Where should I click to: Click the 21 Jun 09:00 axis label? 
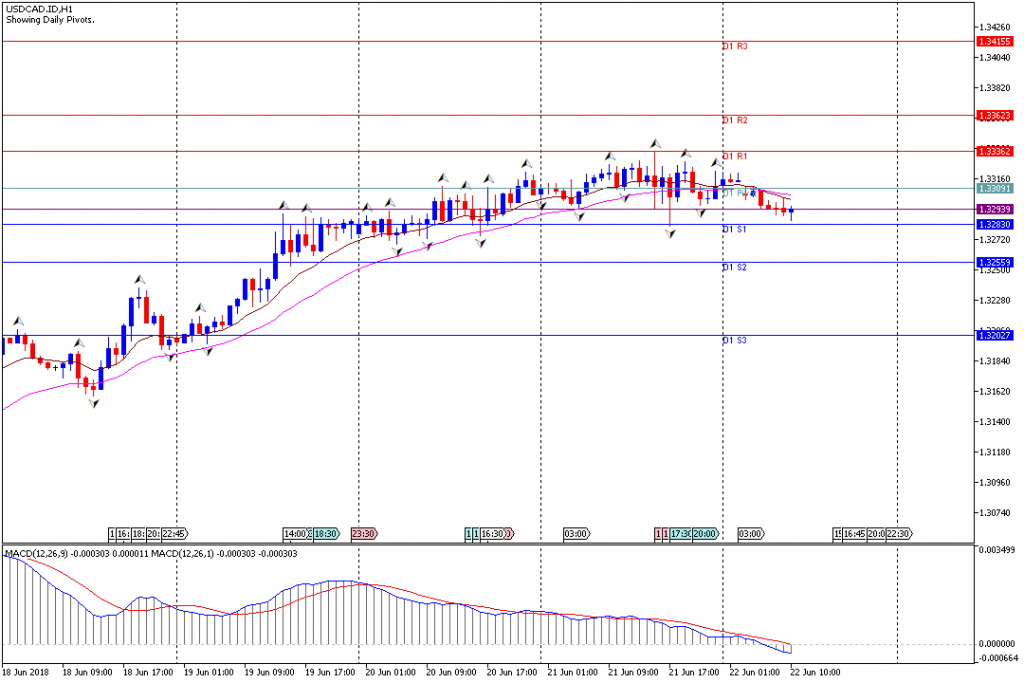633,673
